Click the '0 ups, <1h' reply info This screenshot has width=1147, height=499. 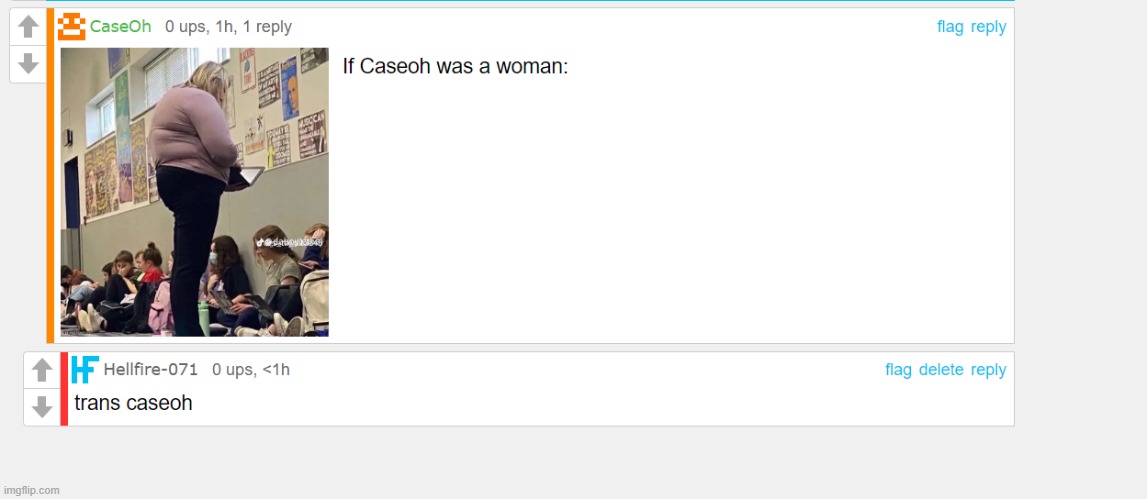point(251,370)
